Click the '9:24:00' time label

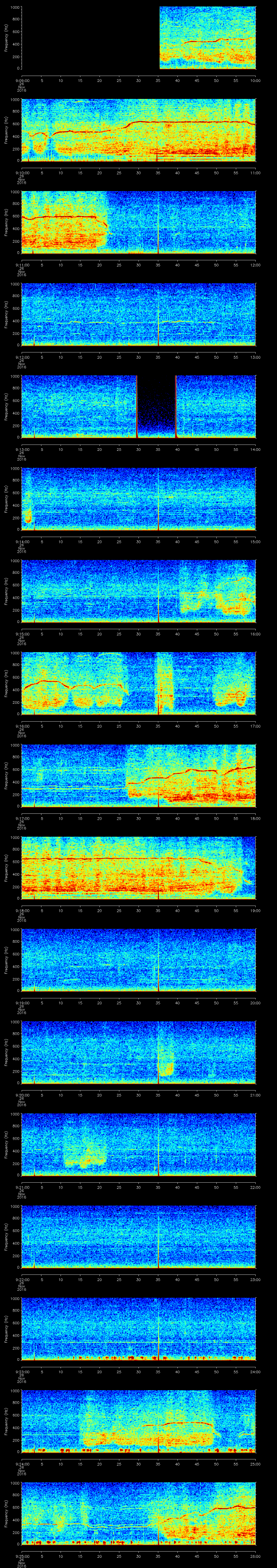22,1464
